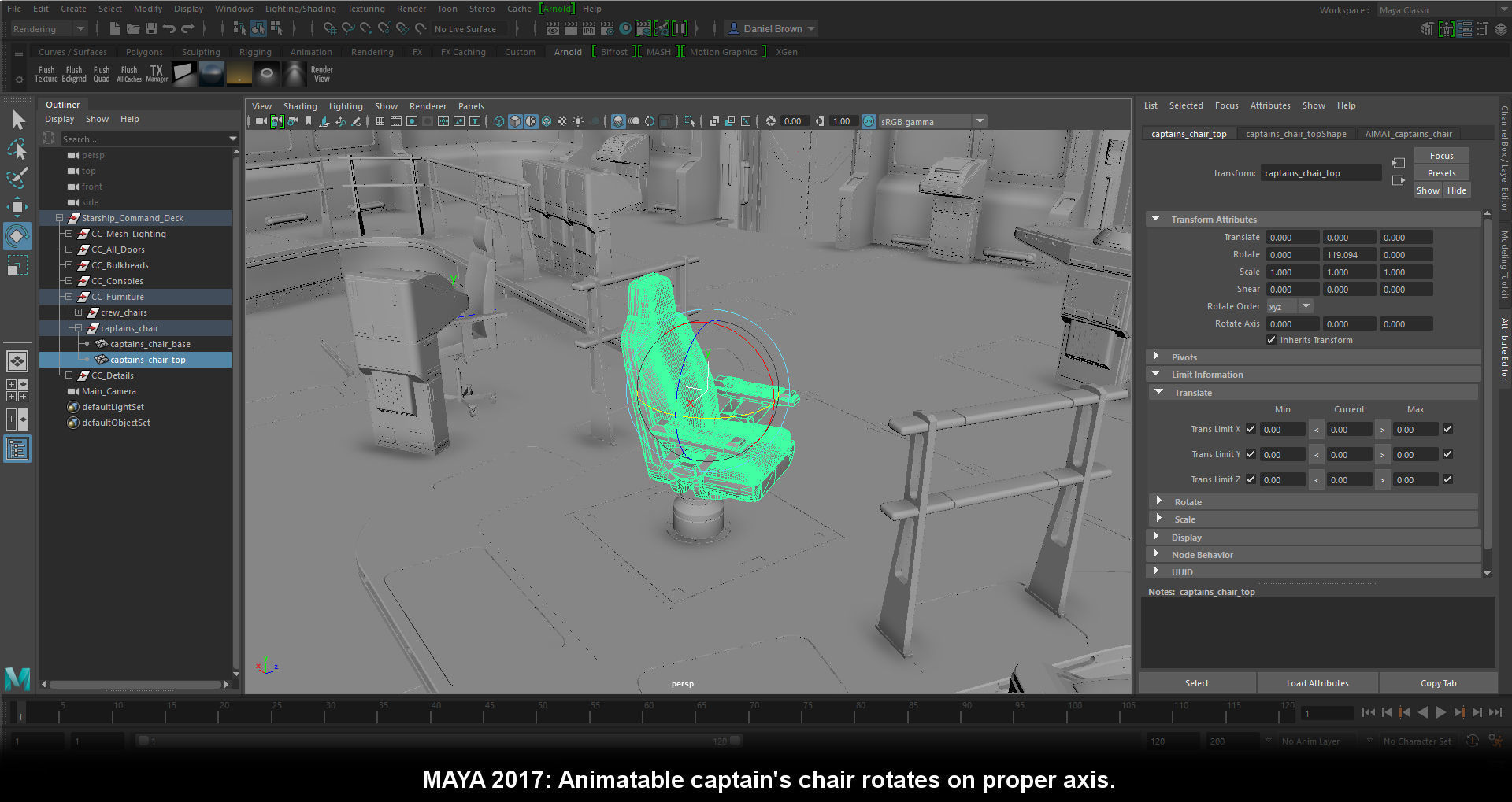Open the Modeling Toolkit side tab
Screen dimensions: 1512x802
pos(1504,264)
